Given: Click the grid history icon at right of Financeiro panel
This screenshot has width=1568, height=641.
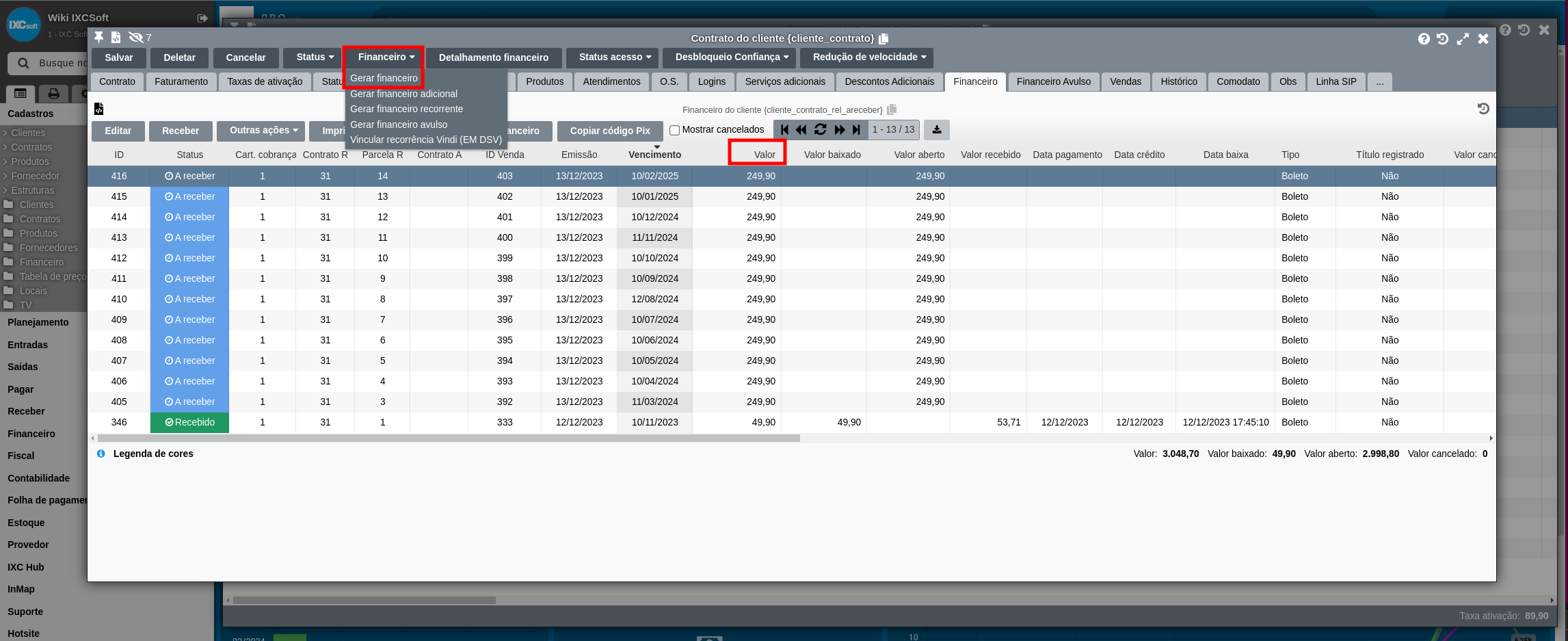Looking at the screenshot, I should [x=1483, y=109].
